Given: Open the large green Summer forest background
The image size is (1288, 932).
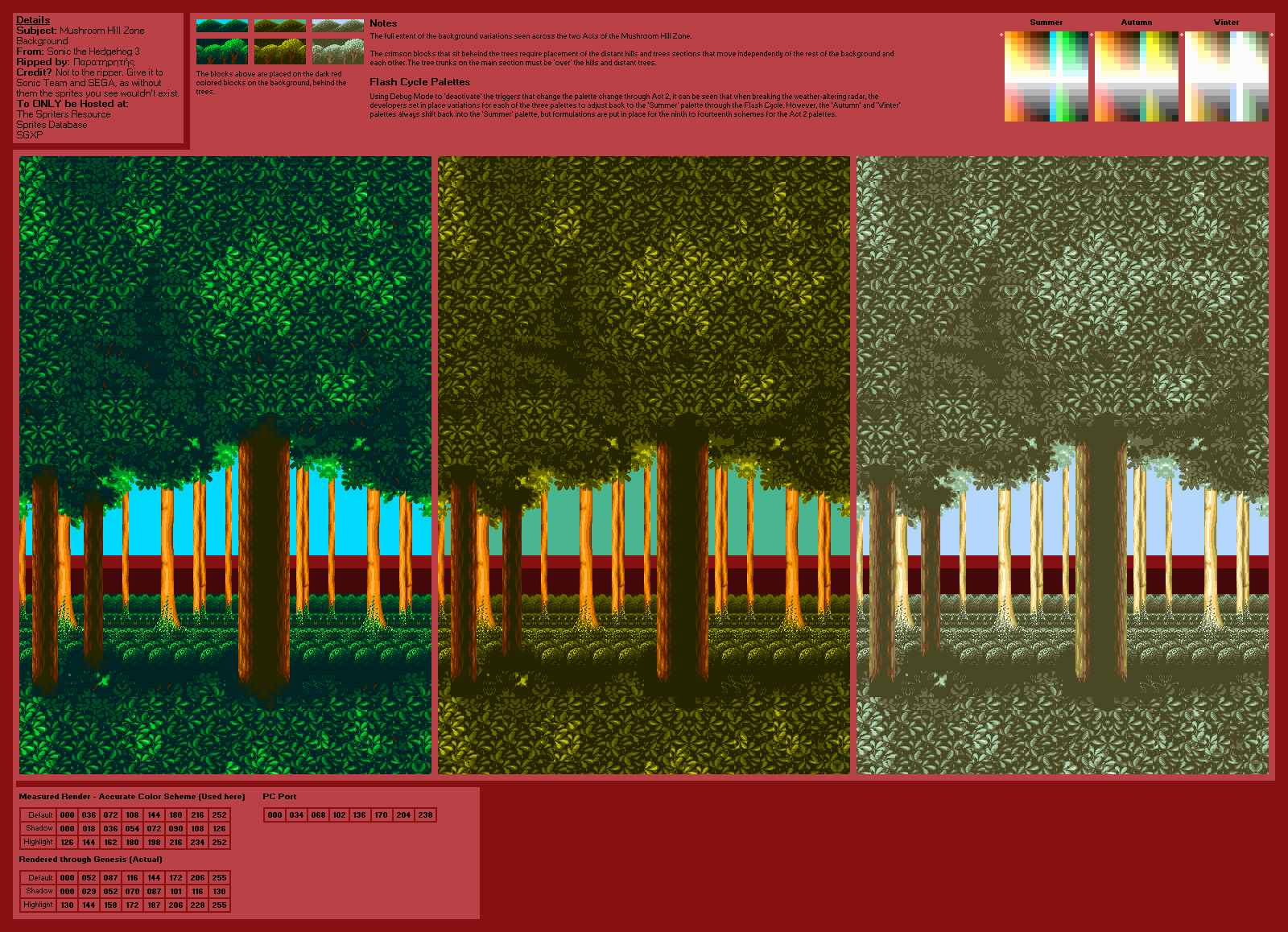Looking at the screenshot, I should pos(225,465).
